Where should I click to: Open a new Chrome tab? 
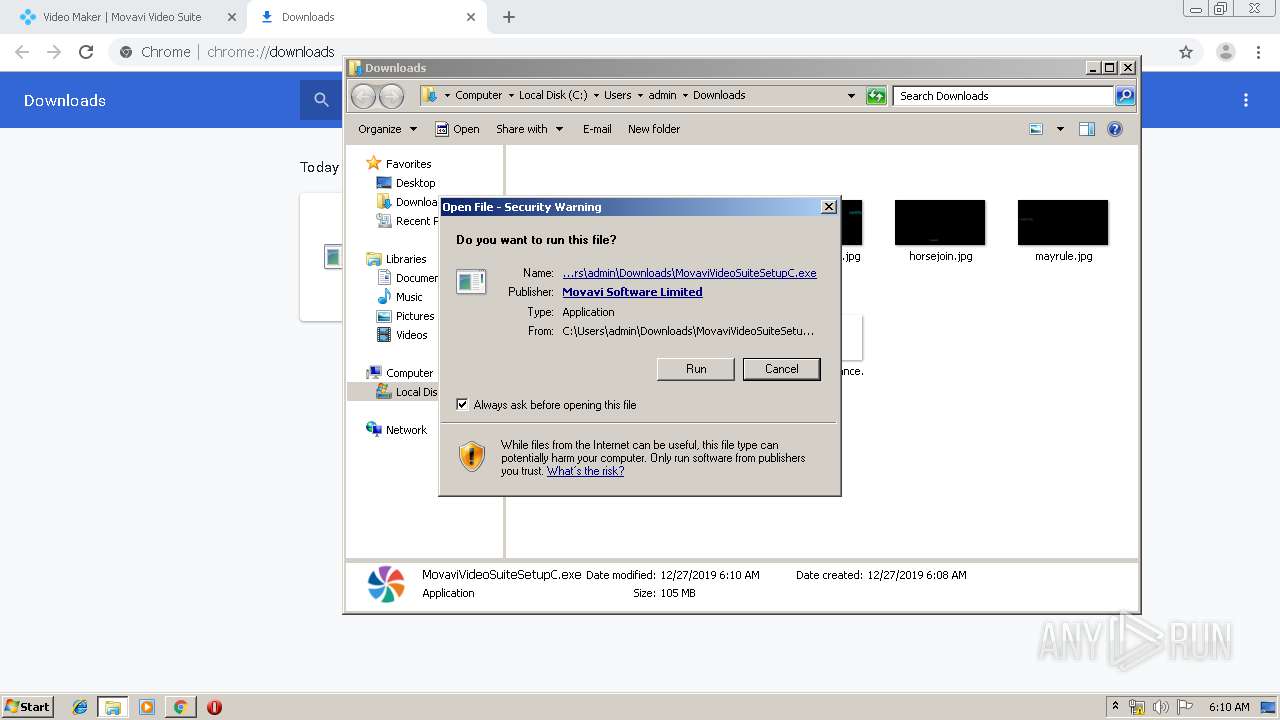point(509,17)
